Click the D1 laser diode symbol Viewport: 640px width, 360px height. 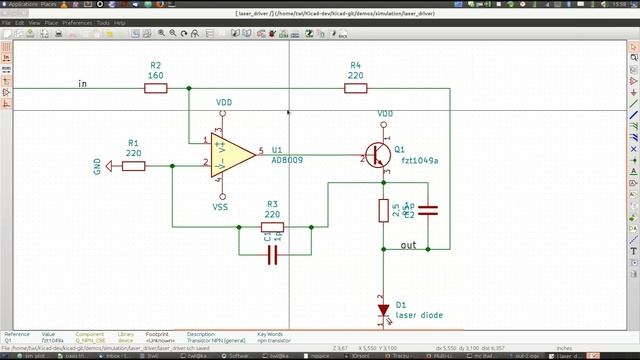pyautogui.click(x=383, y=311)
